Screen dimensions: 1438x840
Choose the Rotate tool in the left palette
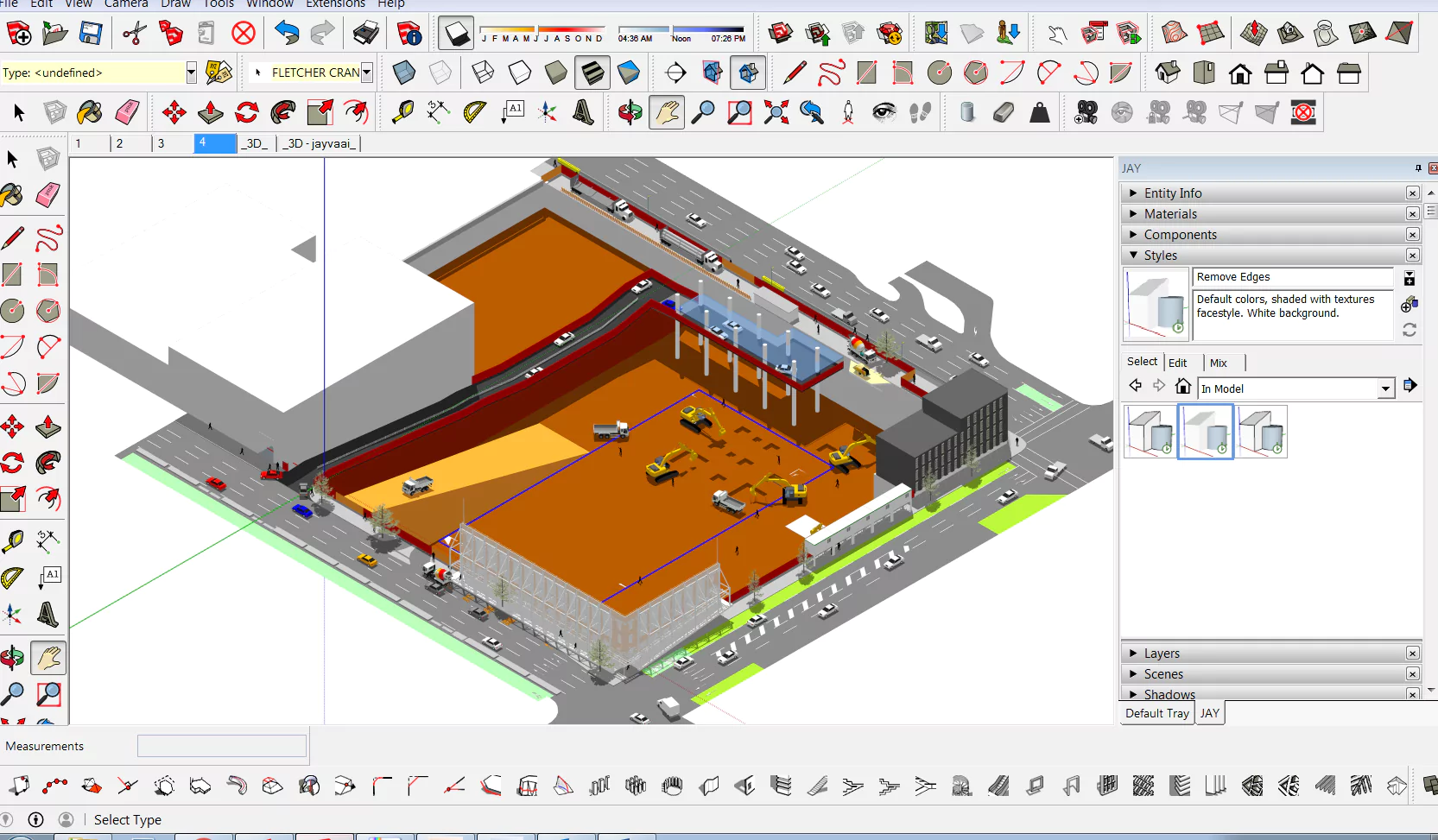(x=12, y=464)
